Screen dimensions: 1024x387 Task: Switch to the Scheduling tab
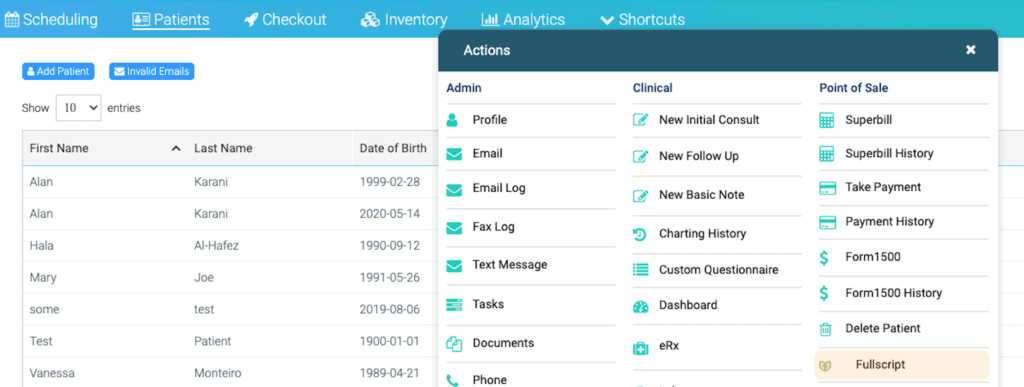pyautogui.click(x=51, y=20)
